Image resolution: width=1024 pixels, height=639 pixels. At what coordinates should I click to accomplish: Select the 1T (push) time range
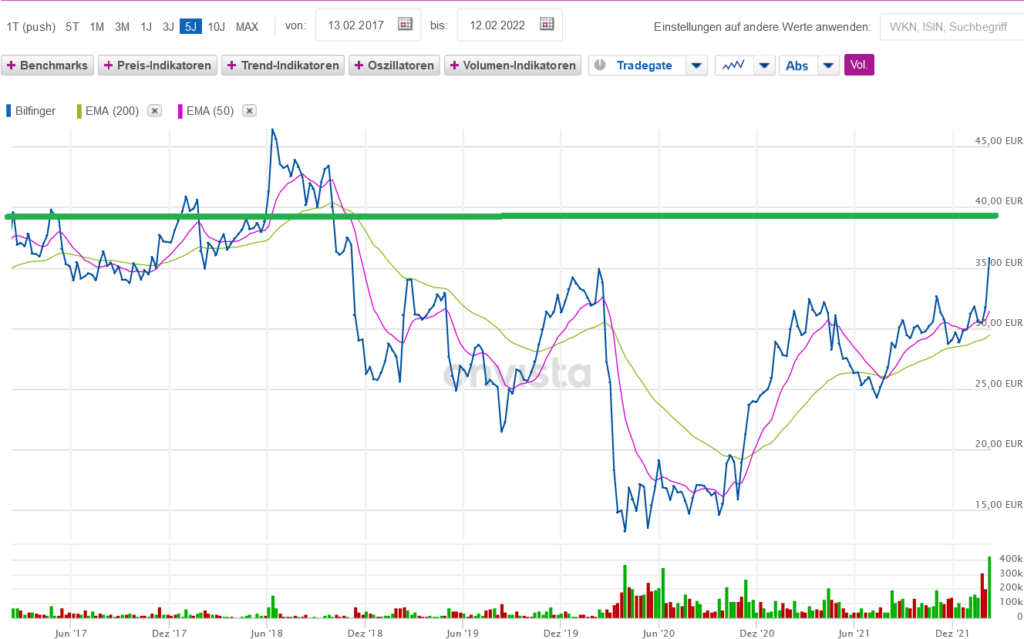point(31,26)
